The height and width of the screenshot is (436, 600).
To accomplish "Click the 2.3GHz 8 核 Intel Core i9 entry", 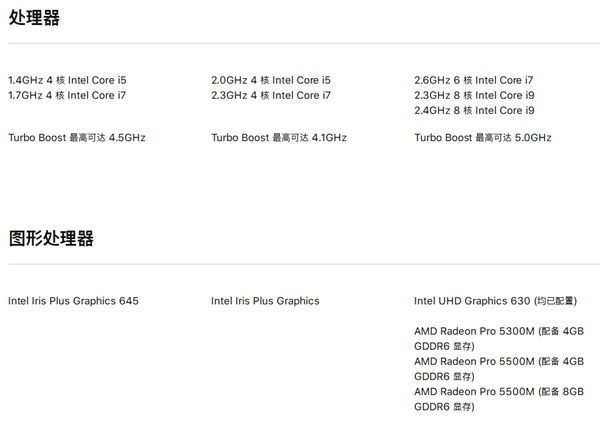I will [x=474, y=95].
